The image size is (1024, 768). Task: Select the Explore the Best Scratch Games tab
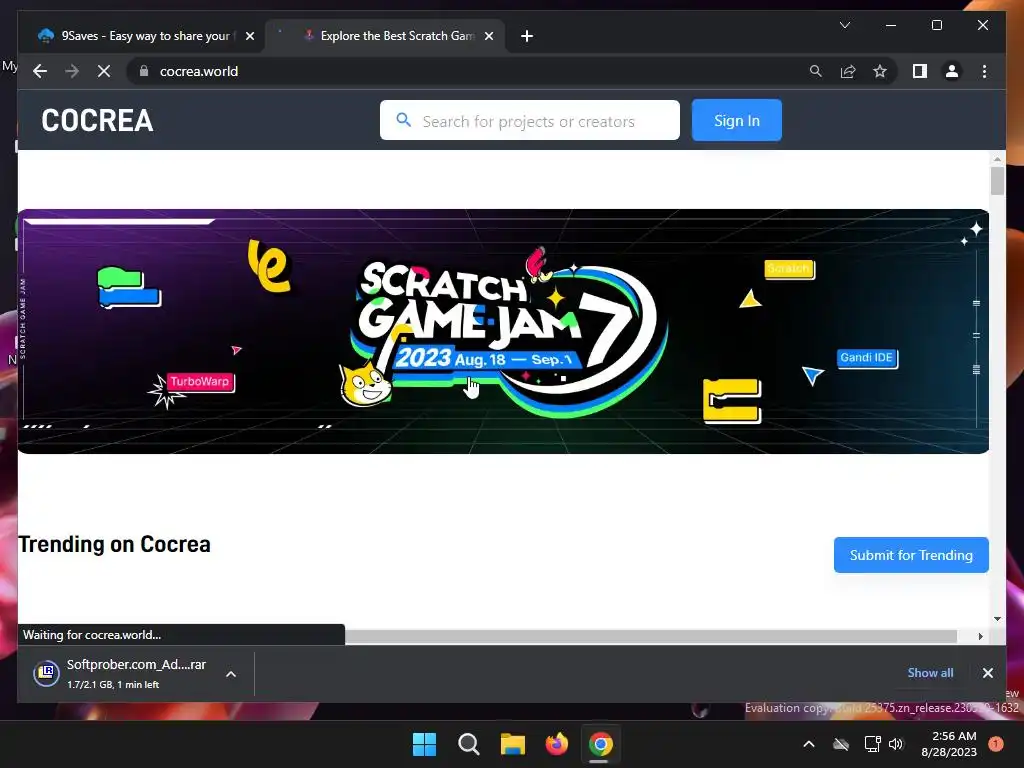[x=385, y=36]
